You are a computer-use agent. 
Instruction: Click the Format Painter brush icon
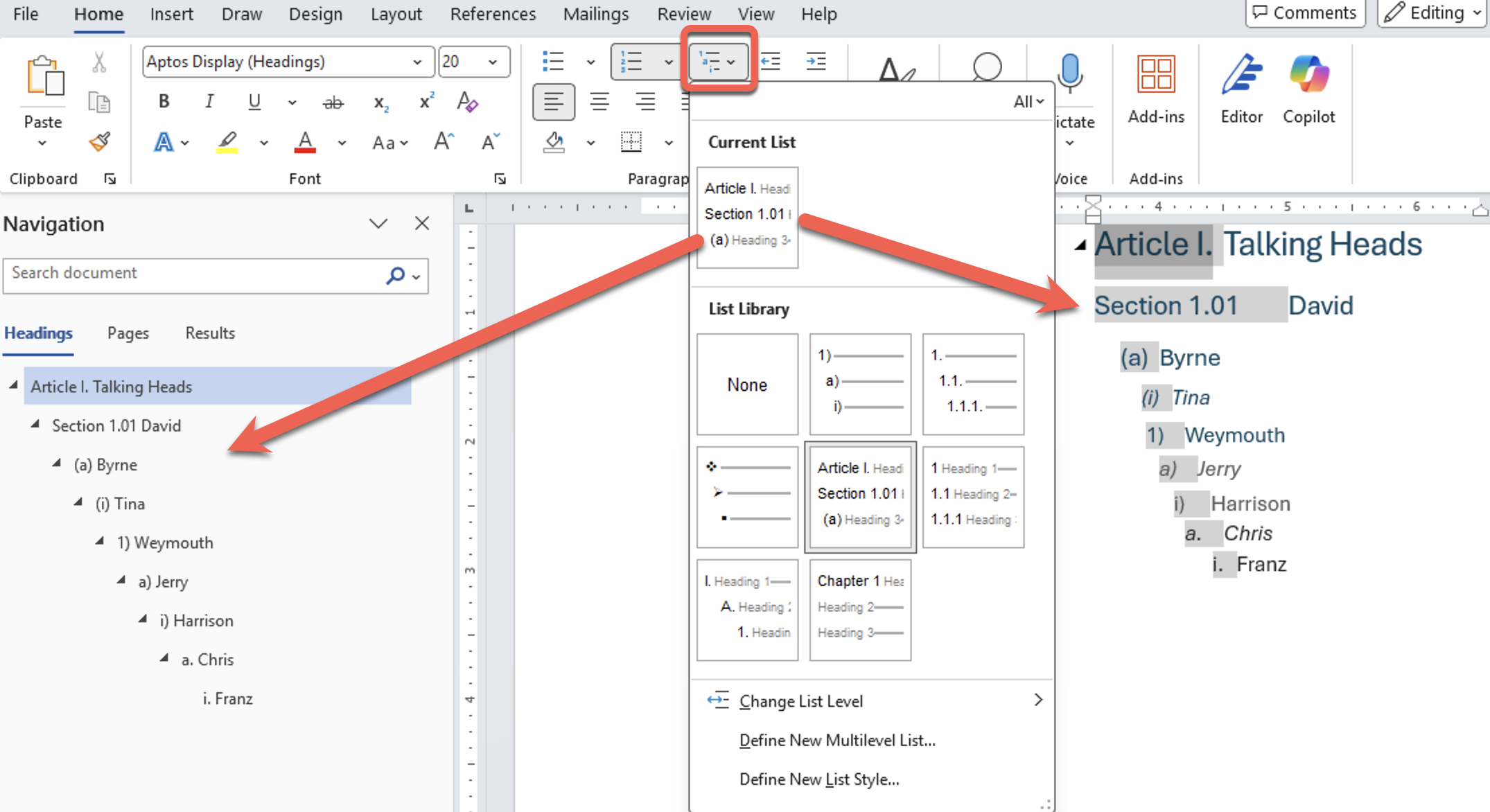tap(100, 142)
